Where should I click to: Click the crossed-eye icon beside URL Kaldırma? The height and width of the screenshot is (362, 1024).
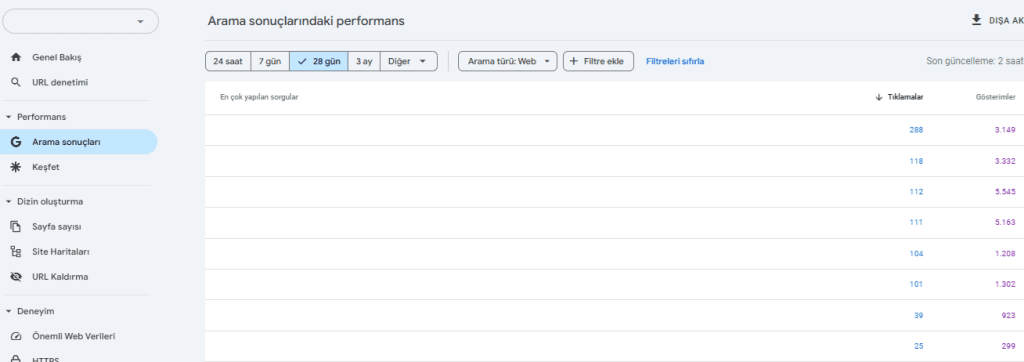coord(16,276)
